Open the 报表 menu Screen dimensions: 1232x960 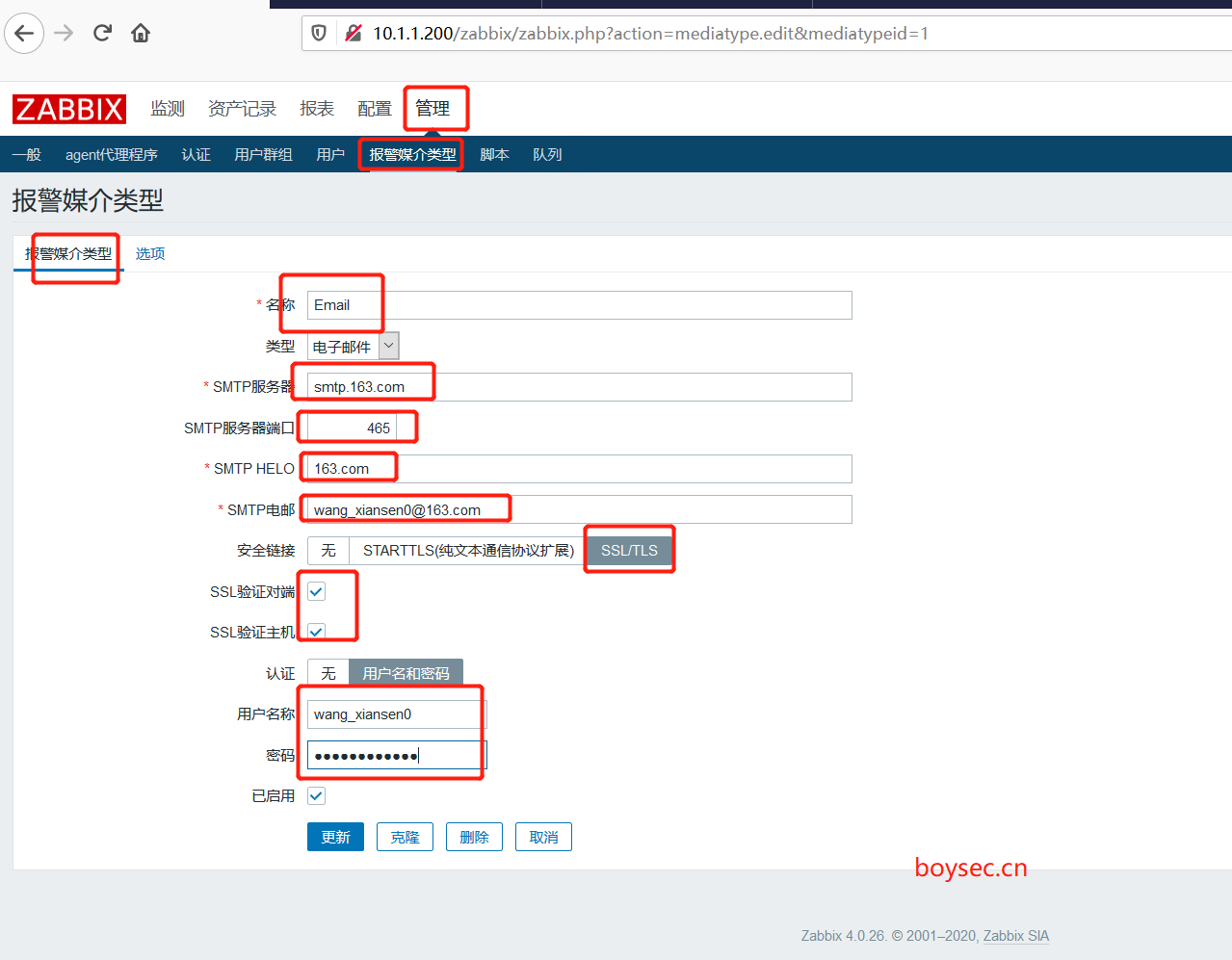tap(317, 109)
